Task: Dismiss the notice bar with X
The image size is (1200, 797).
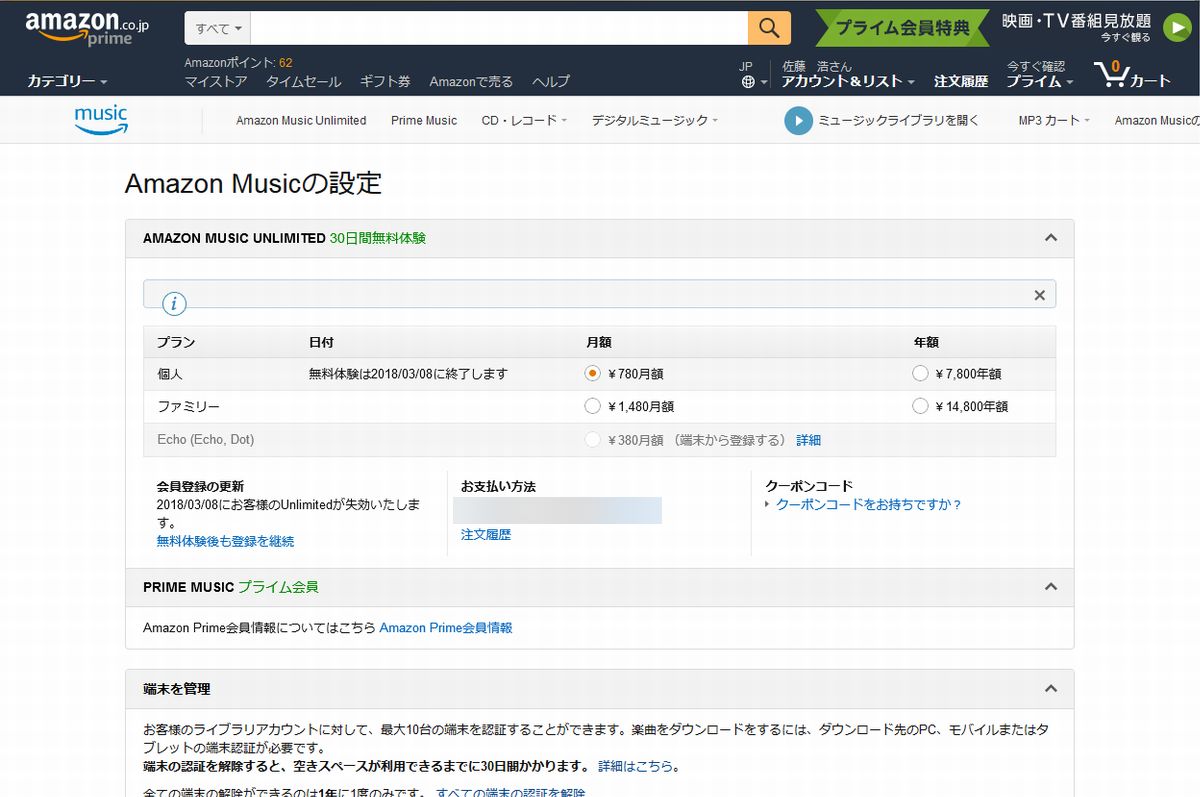Action: point(1039,295)
